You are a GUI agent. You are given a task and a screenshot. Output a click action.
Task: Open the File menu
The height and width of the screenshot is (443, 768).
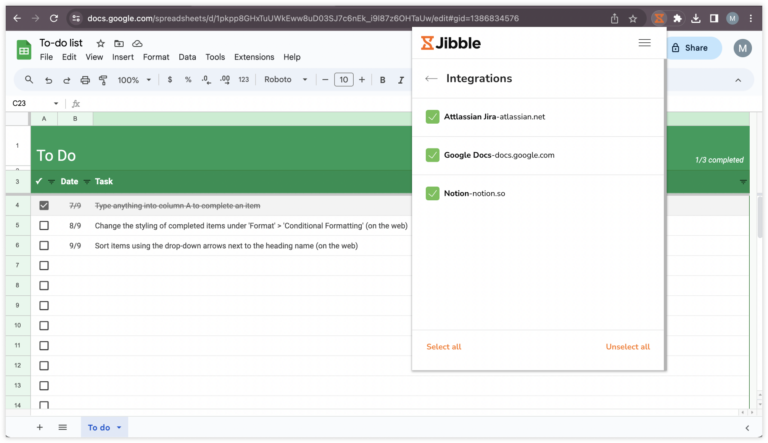(x=47, y=57)
